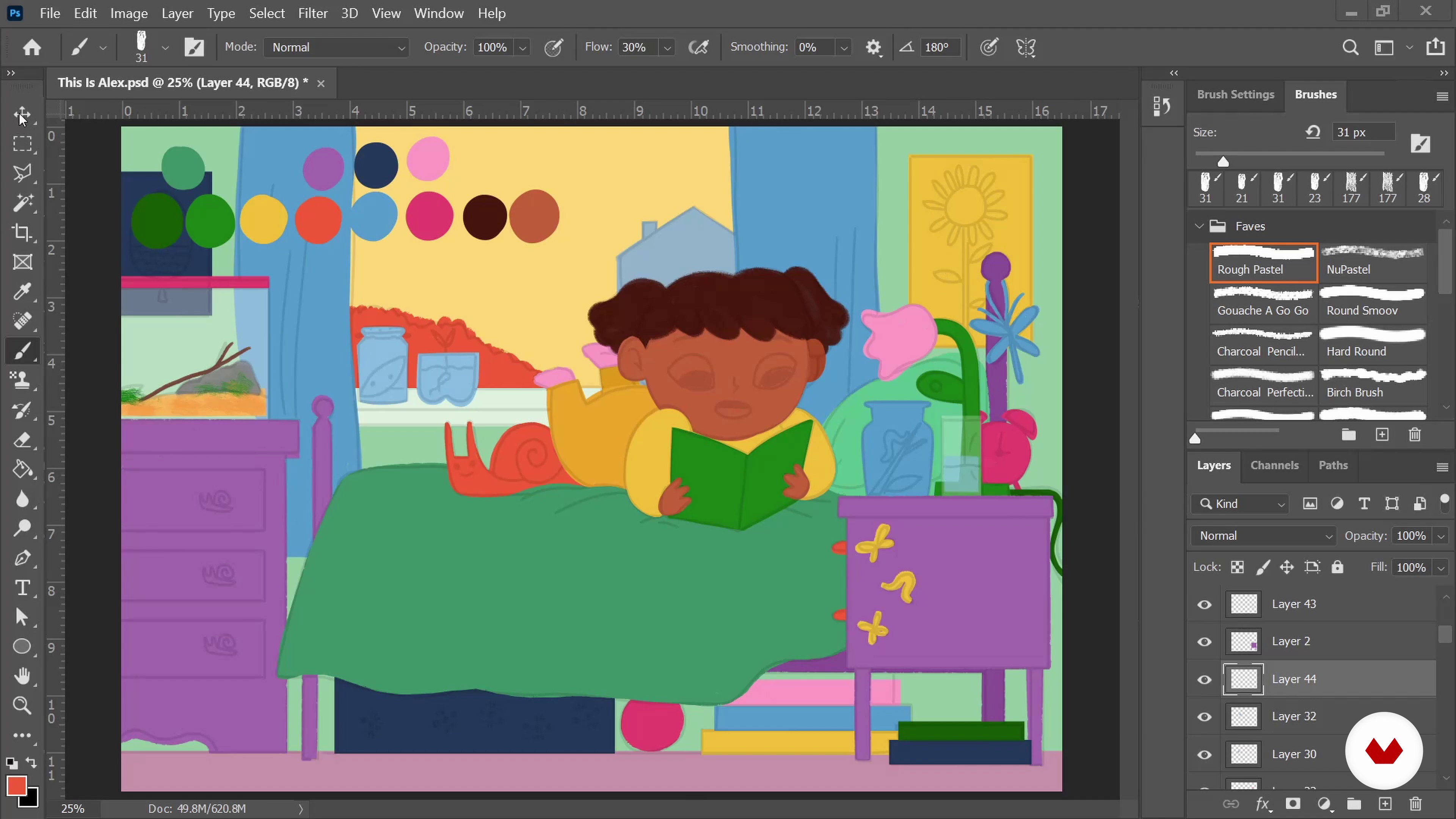The width and height of the screenshot is (1456, 819).
Task: Choose the Hard Round brush
Action: pyautogui.click(x=1372, y=344)
